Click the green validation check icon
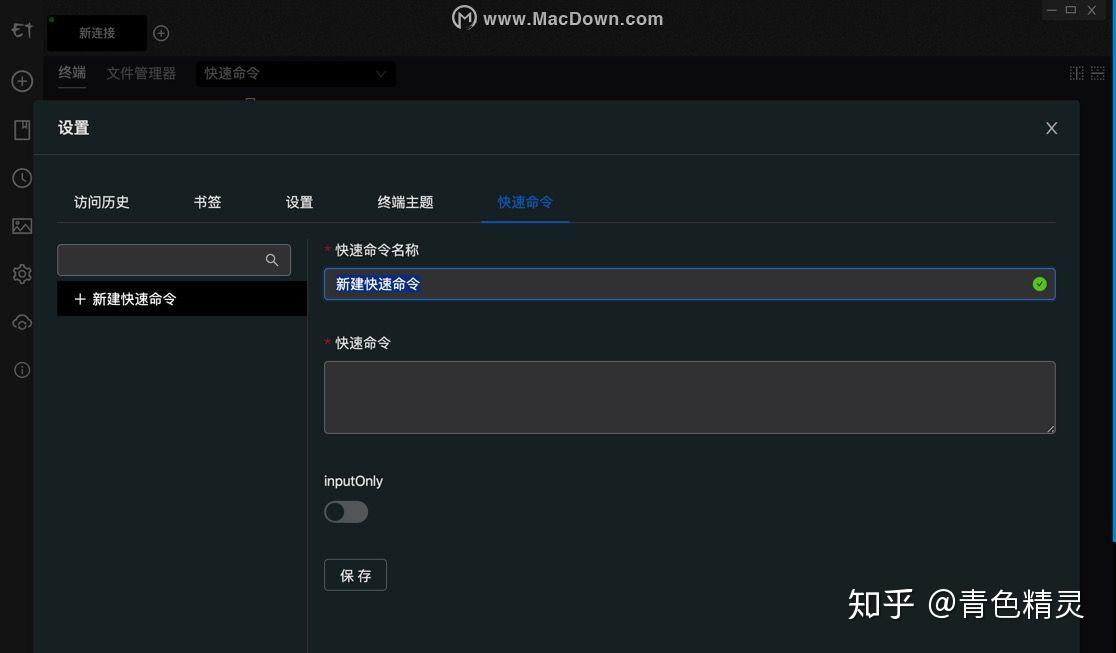The height and width of the screenshot is (653, 1116). (1040, 284)
